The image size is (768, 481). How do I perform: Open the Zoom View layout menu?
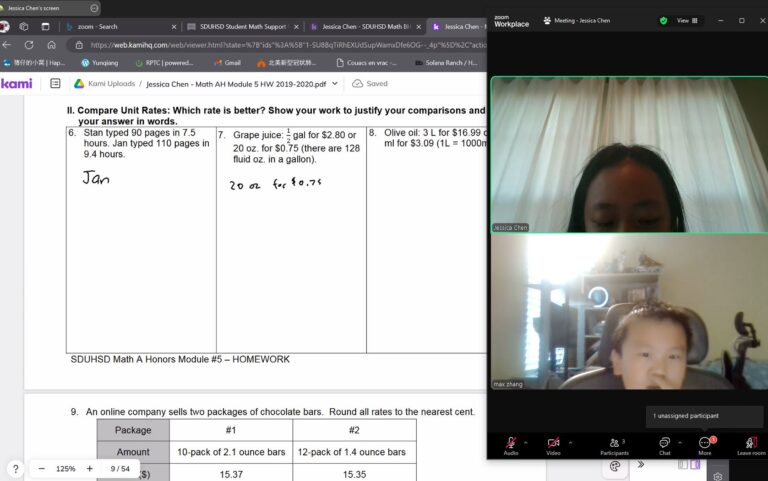click(x=687, y=21)
